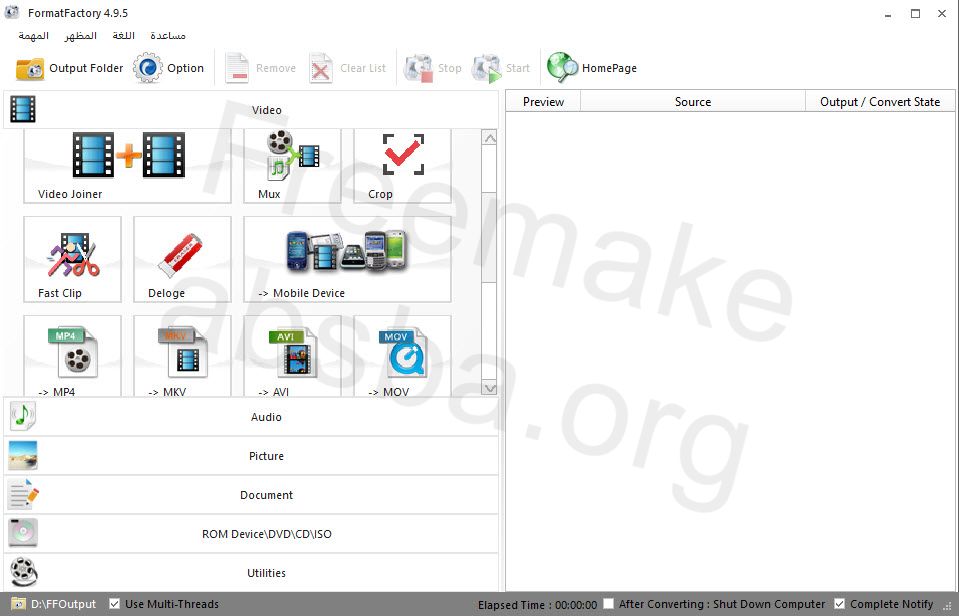Start the conversion

pyautogui.click(x=501, y=68)
